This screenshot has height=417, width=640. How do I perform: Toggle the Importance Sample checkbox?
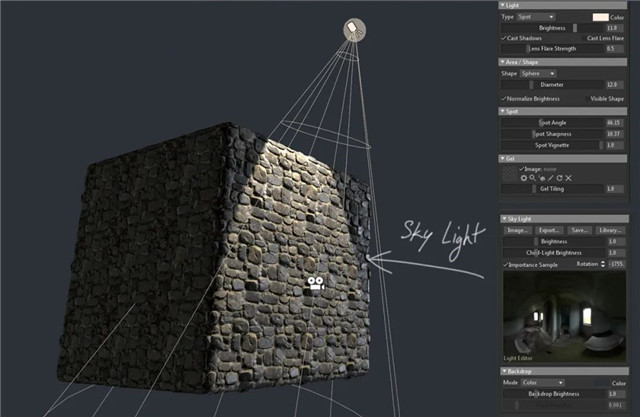tap(503, 264)
